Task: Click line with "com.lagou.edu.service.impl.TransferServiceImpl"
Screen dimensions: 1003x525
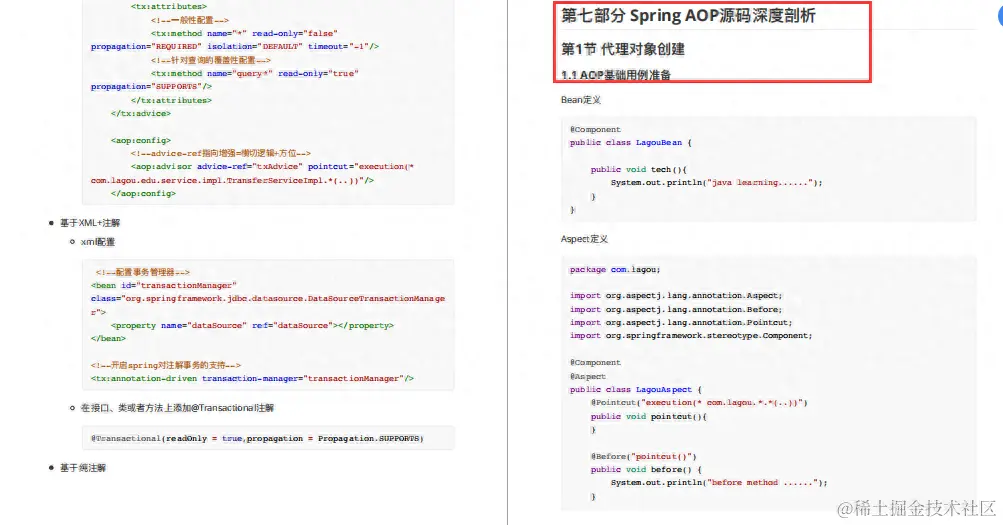Action: [x=232, y=181]
